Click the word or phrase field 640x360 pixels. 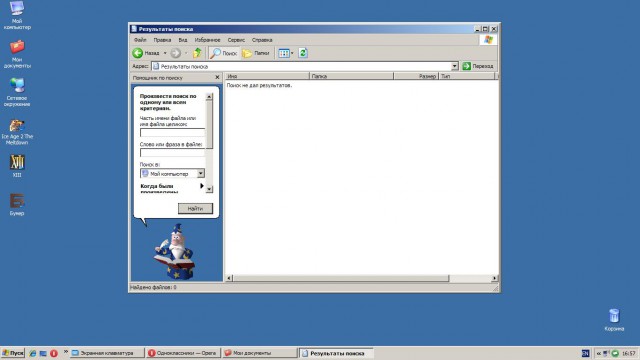172,153
